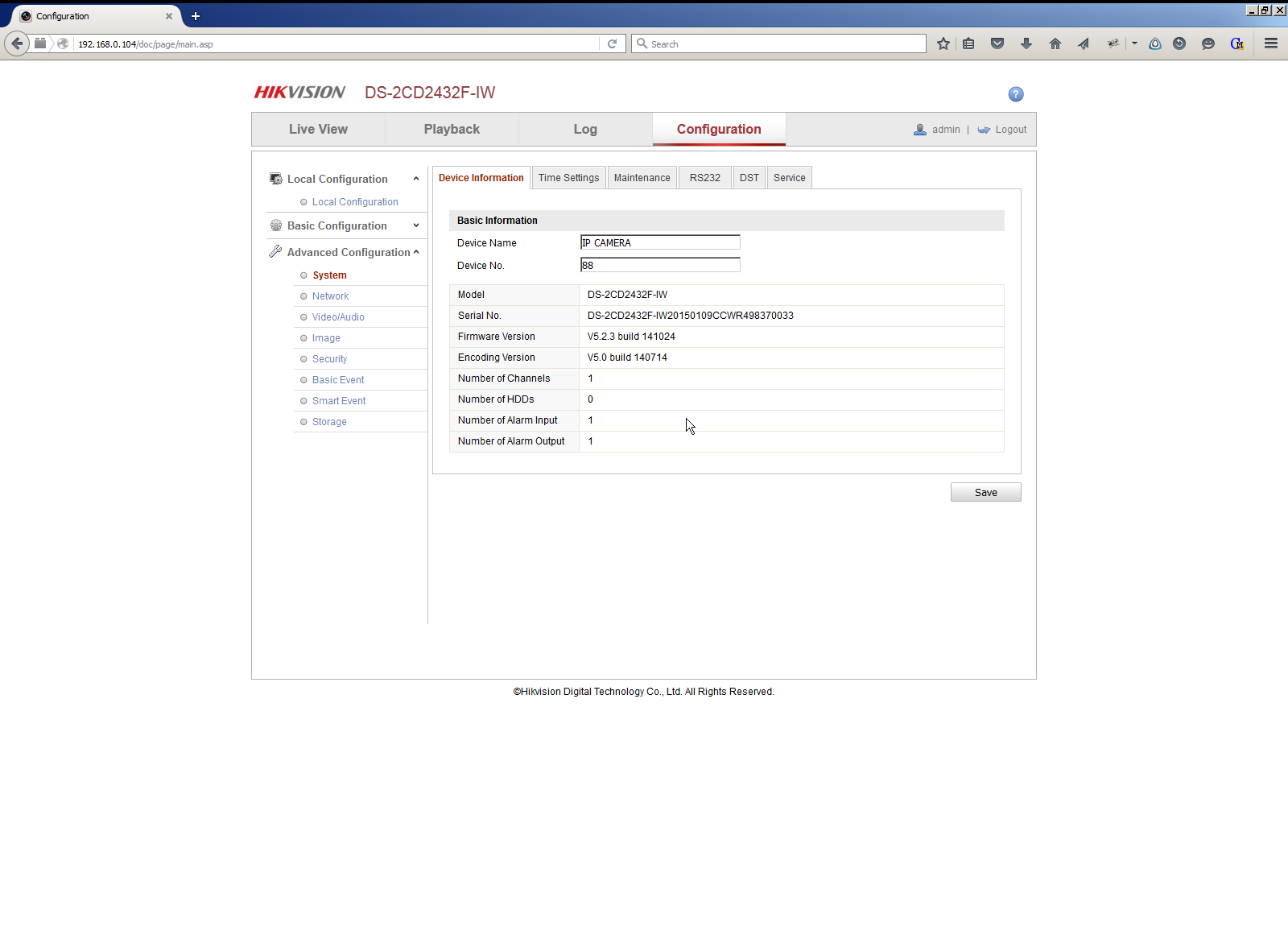Click the browser back arrow button
The width and height of the screenshot is (1288, 947).
coord(17,43)
